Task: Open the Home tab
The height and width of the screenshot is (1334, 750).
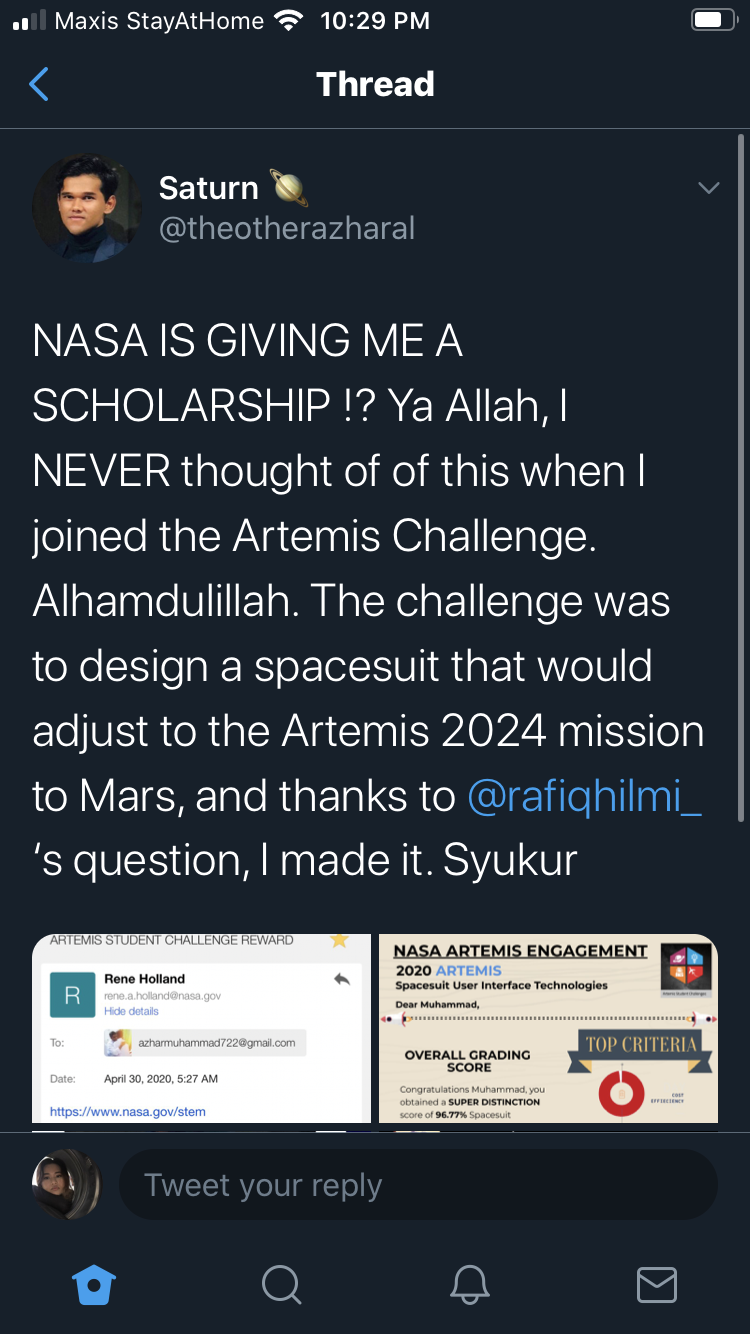Action: coord(94,1284)
